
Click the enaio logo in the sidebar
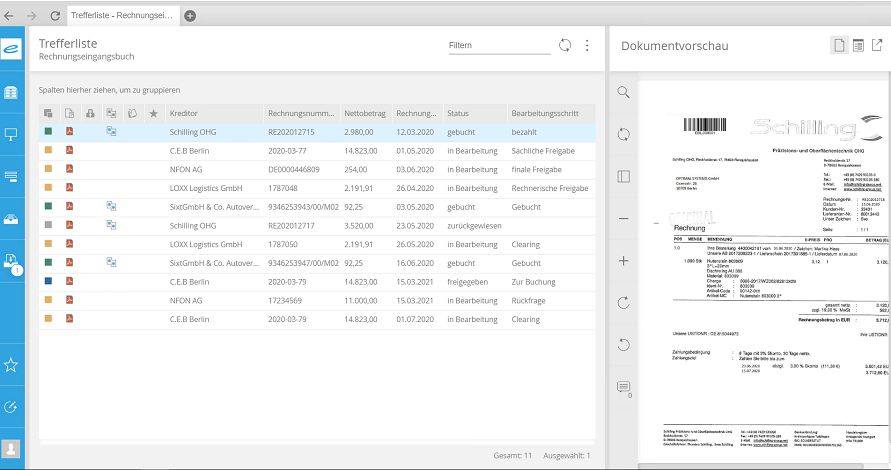tap(11, 49)
